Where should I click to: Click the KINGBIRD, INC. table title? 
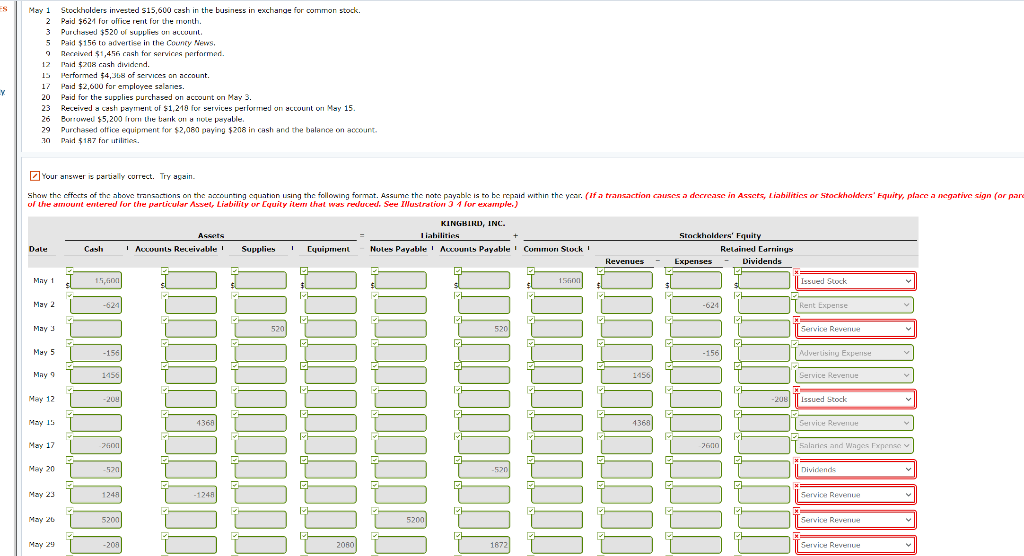tap(473, 223)
